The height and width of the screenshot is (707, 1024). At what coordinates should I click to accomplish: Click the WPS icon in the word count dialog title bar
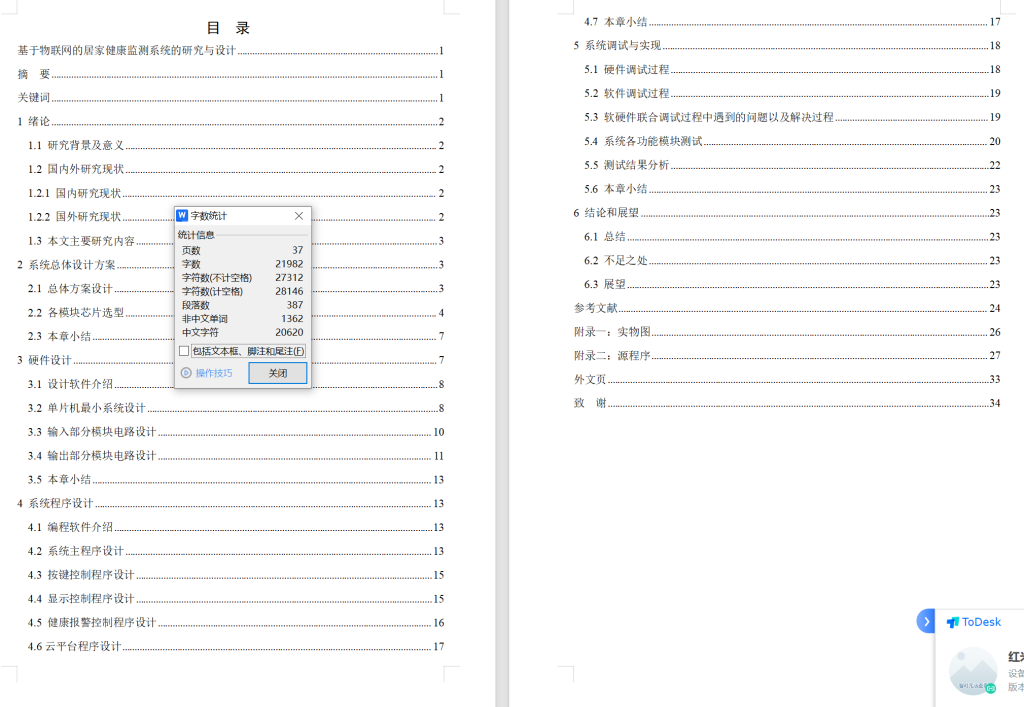pyautogui.click(x=181, y=215)
